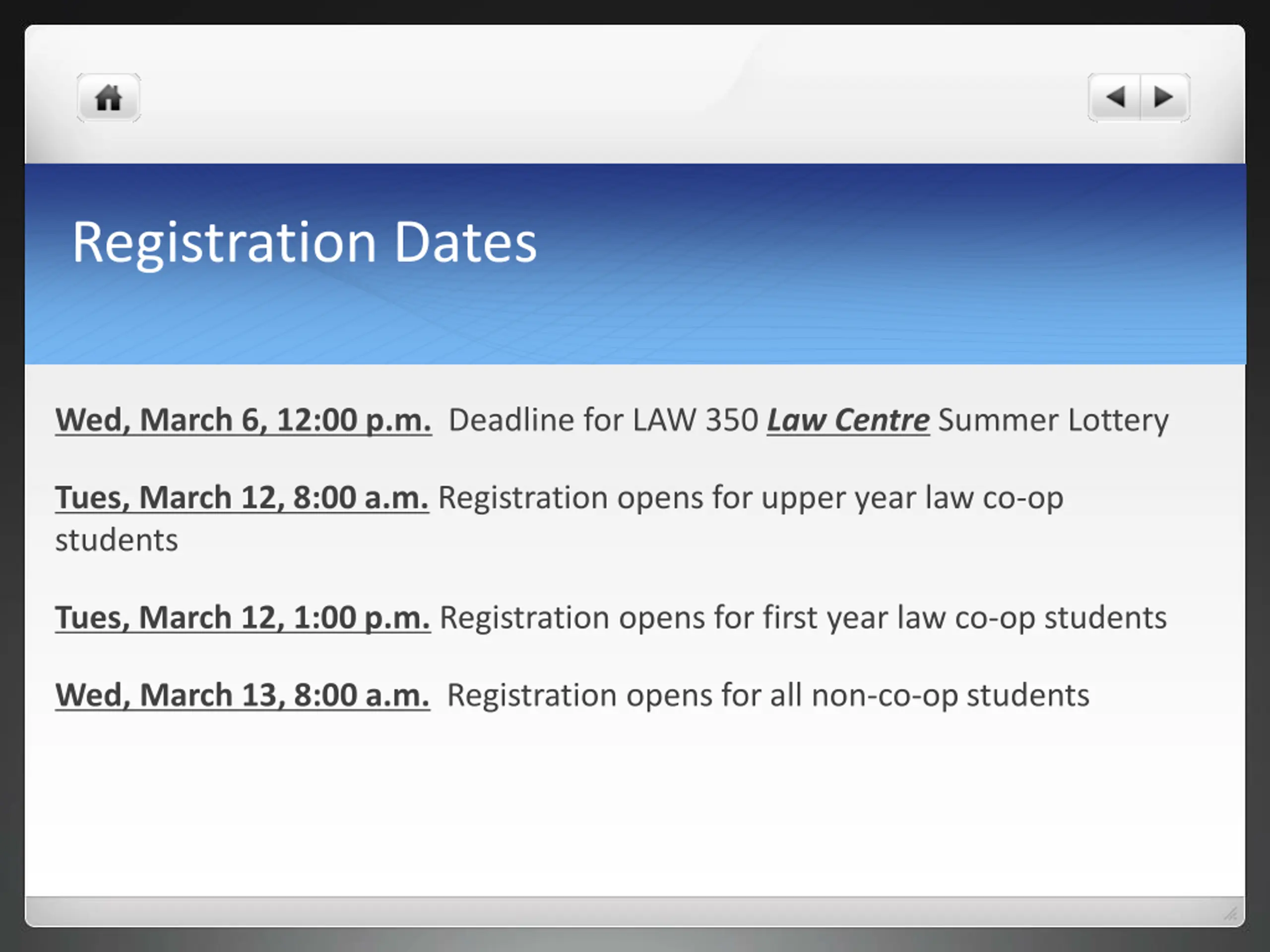Click the 'Registration Dates' slide title
Viewport: 1270px width, 952px height.
tap(304, 243)
